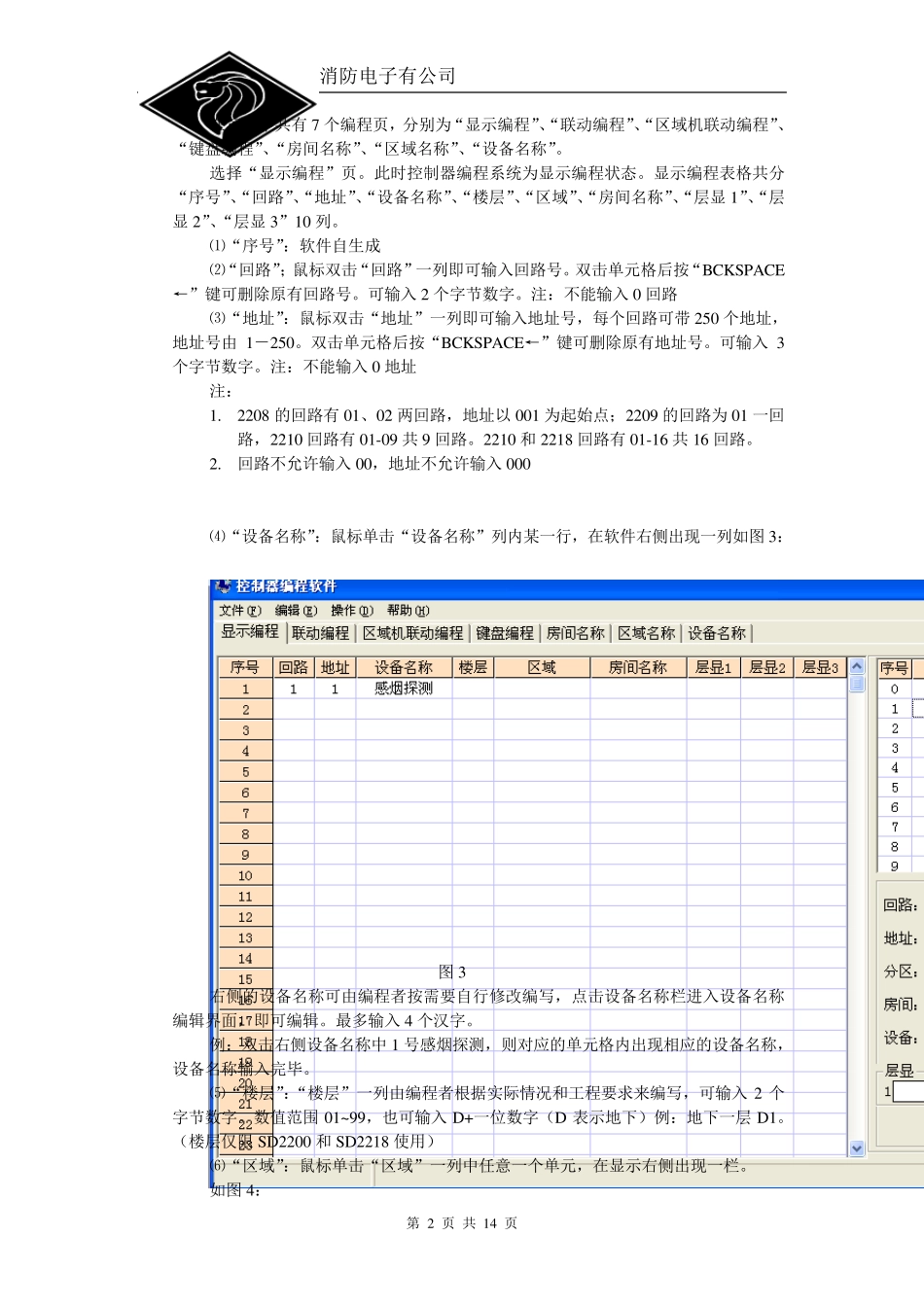This screenshot has width=924, height=1307.
Task: Open the 操作(O) menu
Action: point(352,611)
